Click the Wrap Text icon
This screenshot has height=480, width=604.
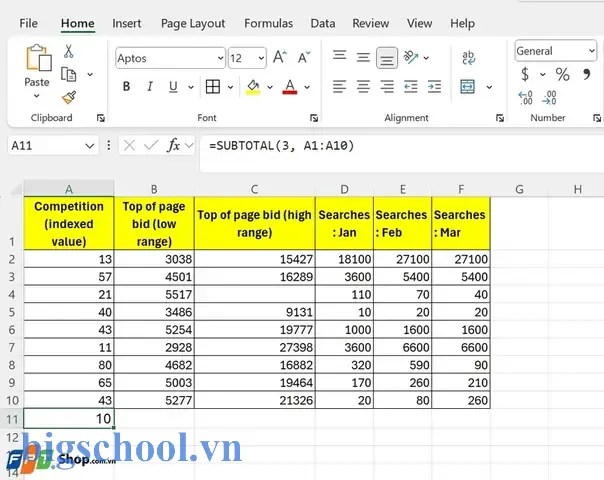[x=468, y=58]
